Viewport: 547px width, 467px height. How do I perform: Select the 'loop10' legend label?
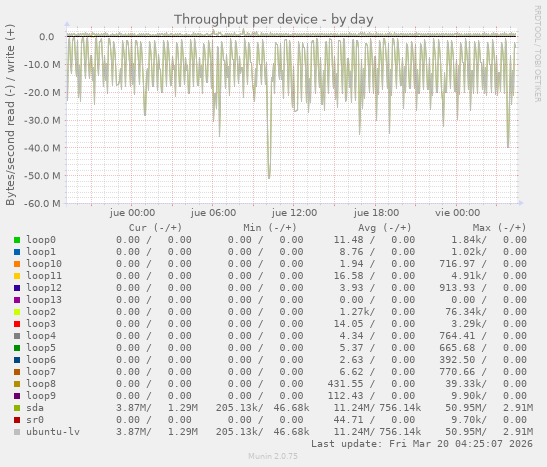(44, 264)
